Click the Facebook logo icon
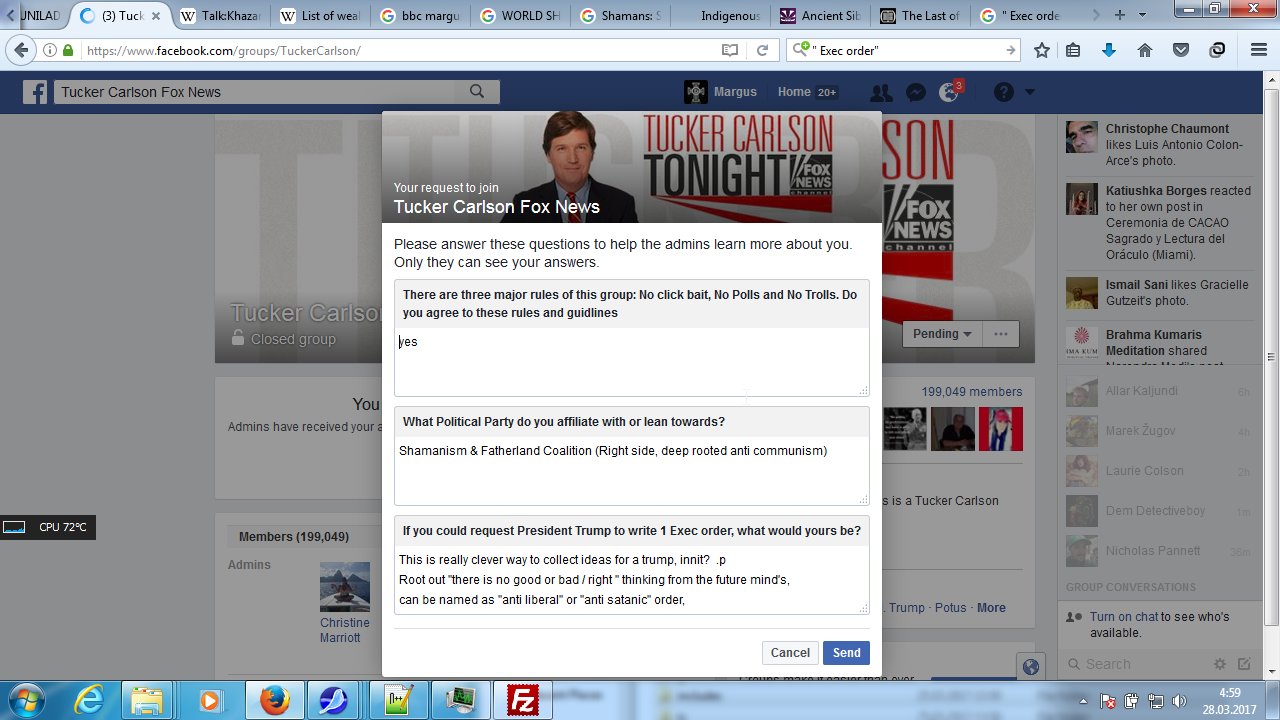The image size is (1280, 720). (x=36, y=92)
